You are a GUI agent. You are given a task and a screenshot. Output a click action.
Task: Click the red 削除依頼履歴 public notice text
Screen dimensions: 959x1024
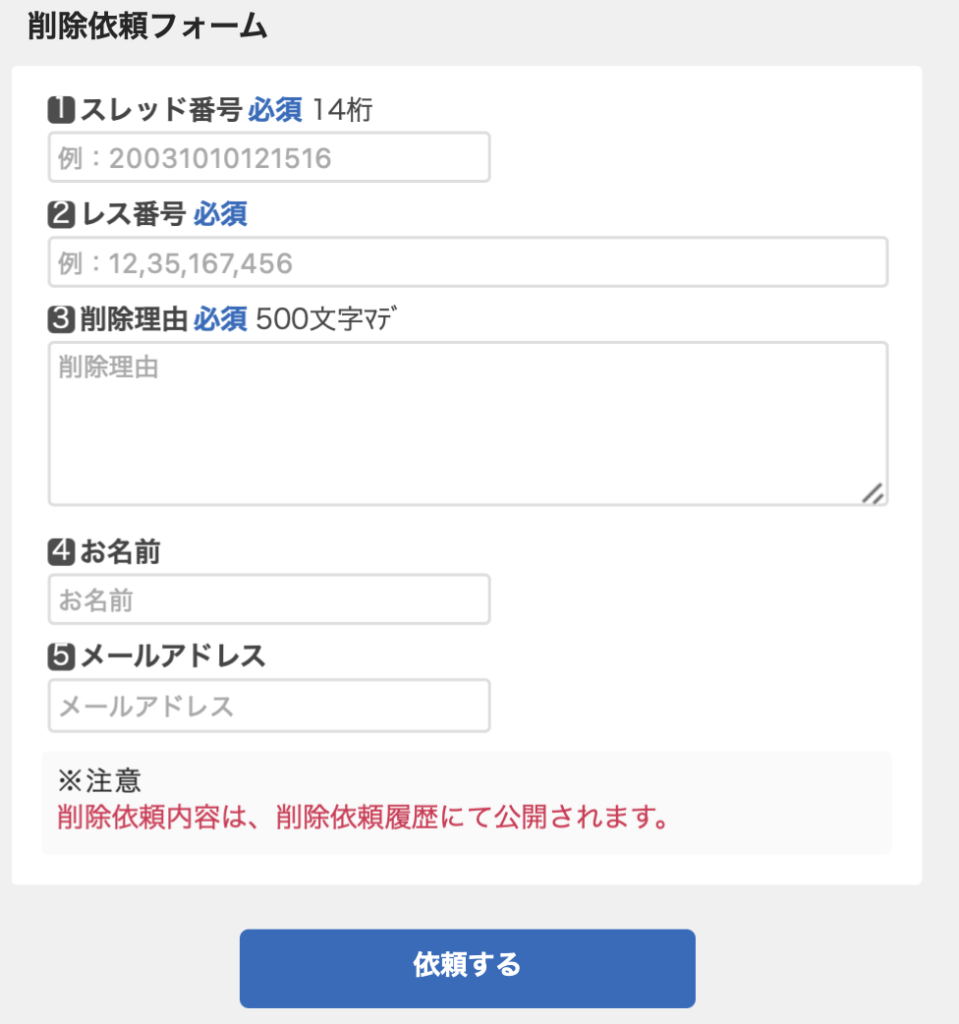[363, 818]
